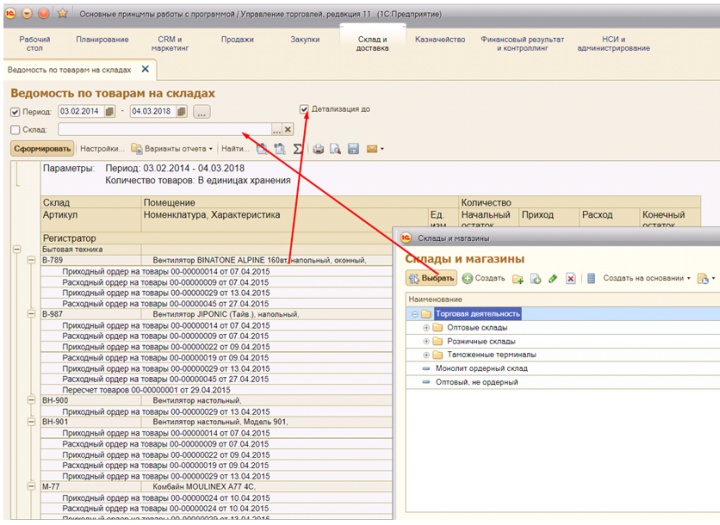The image size is (720, 525).
Task: Toggle the Детализация до checkbox
Action: coord(304,109)
